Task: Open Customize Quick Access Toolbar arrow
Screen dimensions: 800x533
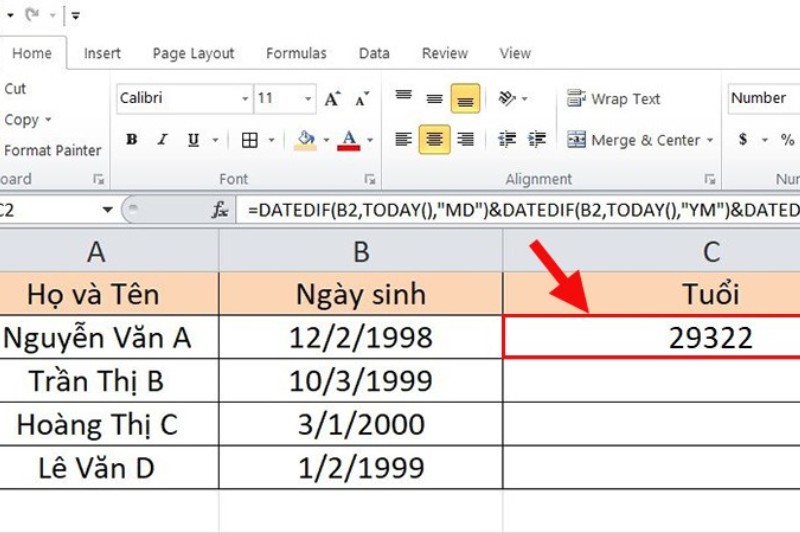Action: [76, 16]
